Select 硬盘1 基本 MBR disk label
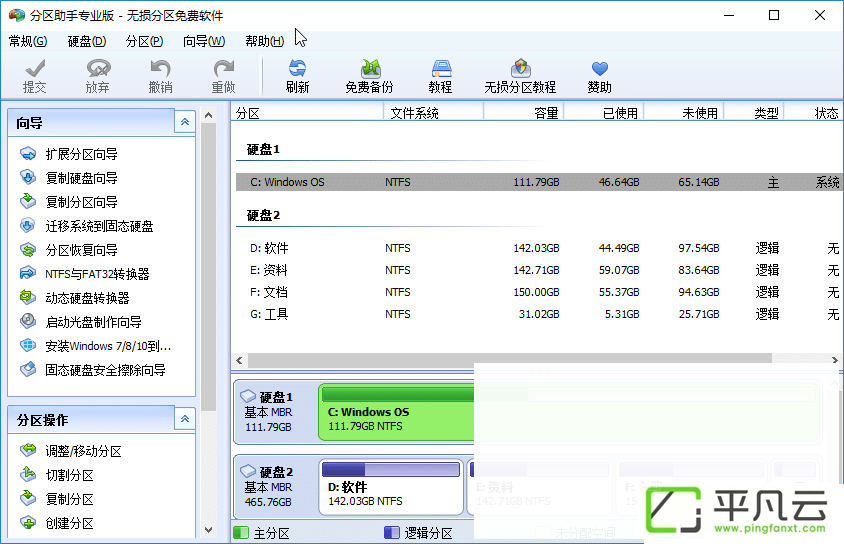The height and width of the screenshot is (544, 844). 268,412
